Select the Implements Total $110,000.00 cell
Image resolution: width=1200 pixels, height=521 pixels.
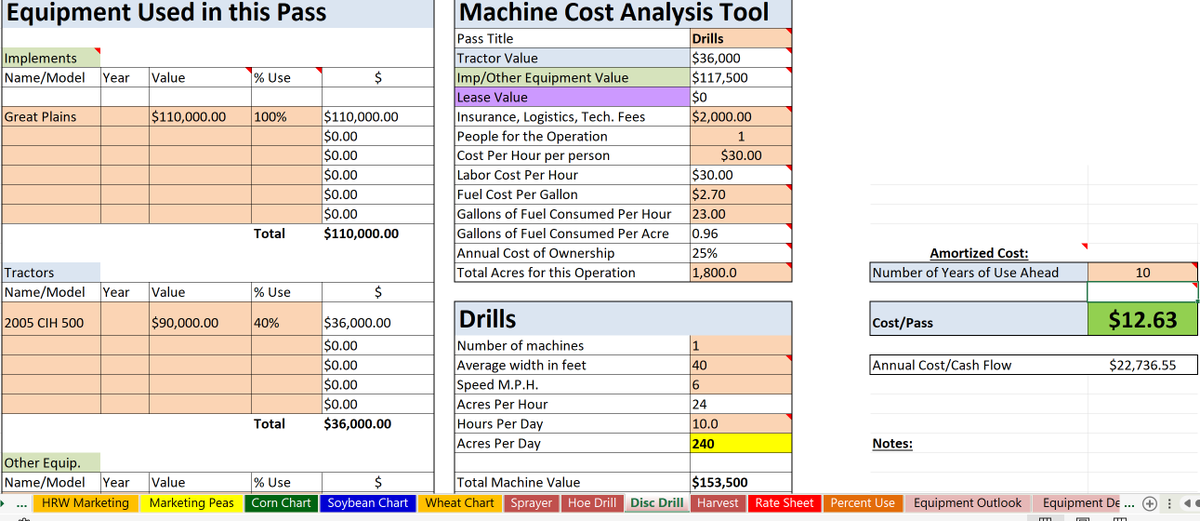coord(377,234)
